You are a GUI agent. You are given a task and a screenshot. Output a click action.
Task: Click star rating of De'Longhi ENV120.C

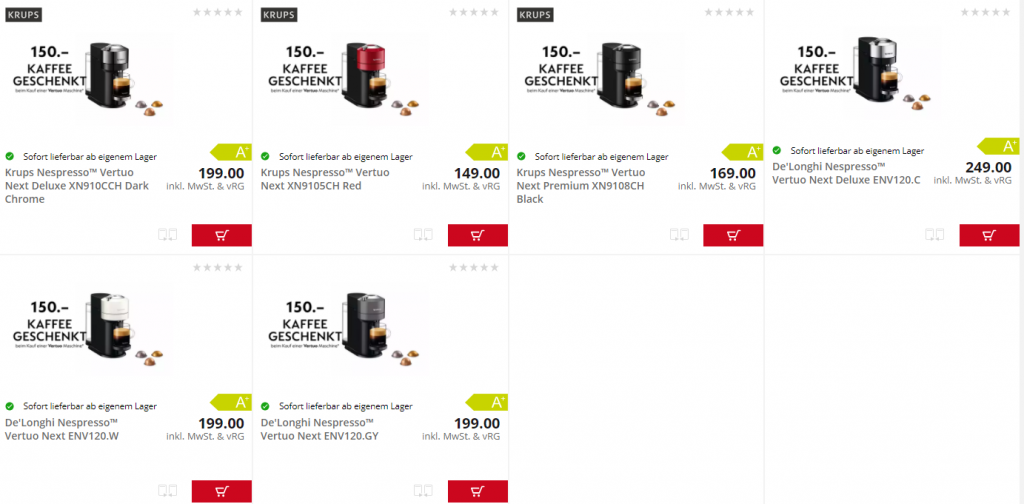pos(985,12)
